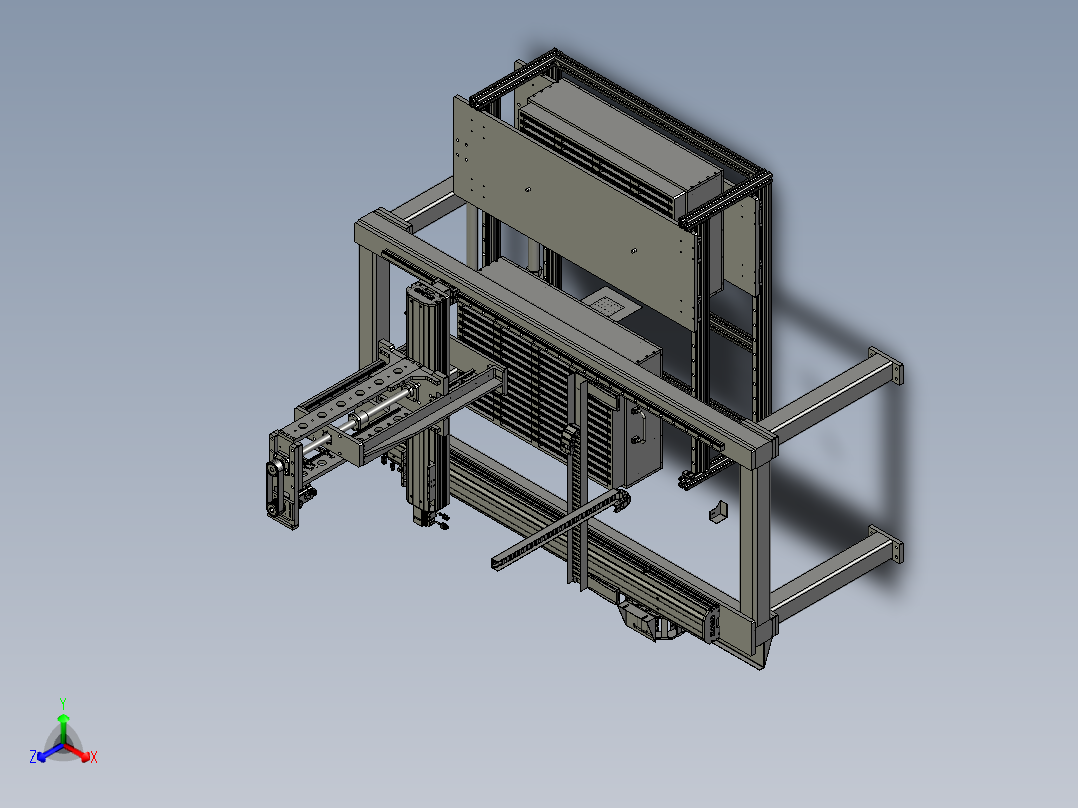Select the upper right wall mounting flange

(886, 366)
